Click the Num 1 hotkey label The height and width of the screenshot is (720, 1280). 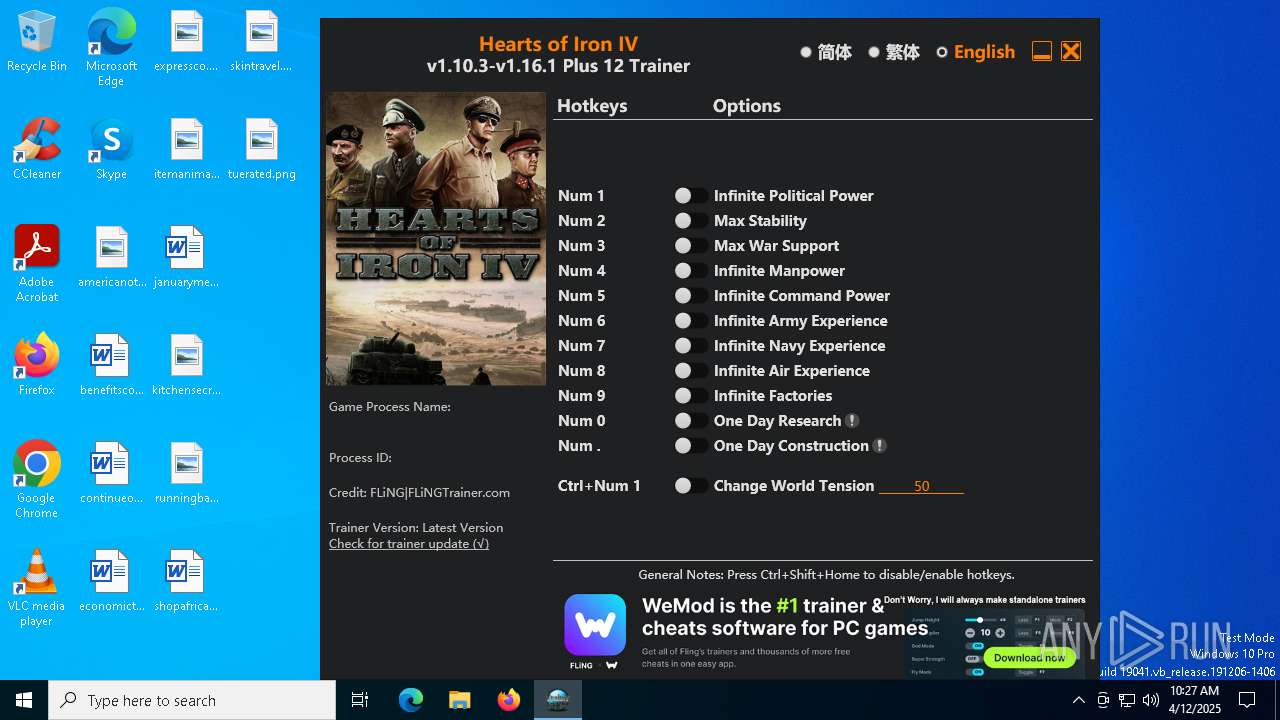(581, 196)
